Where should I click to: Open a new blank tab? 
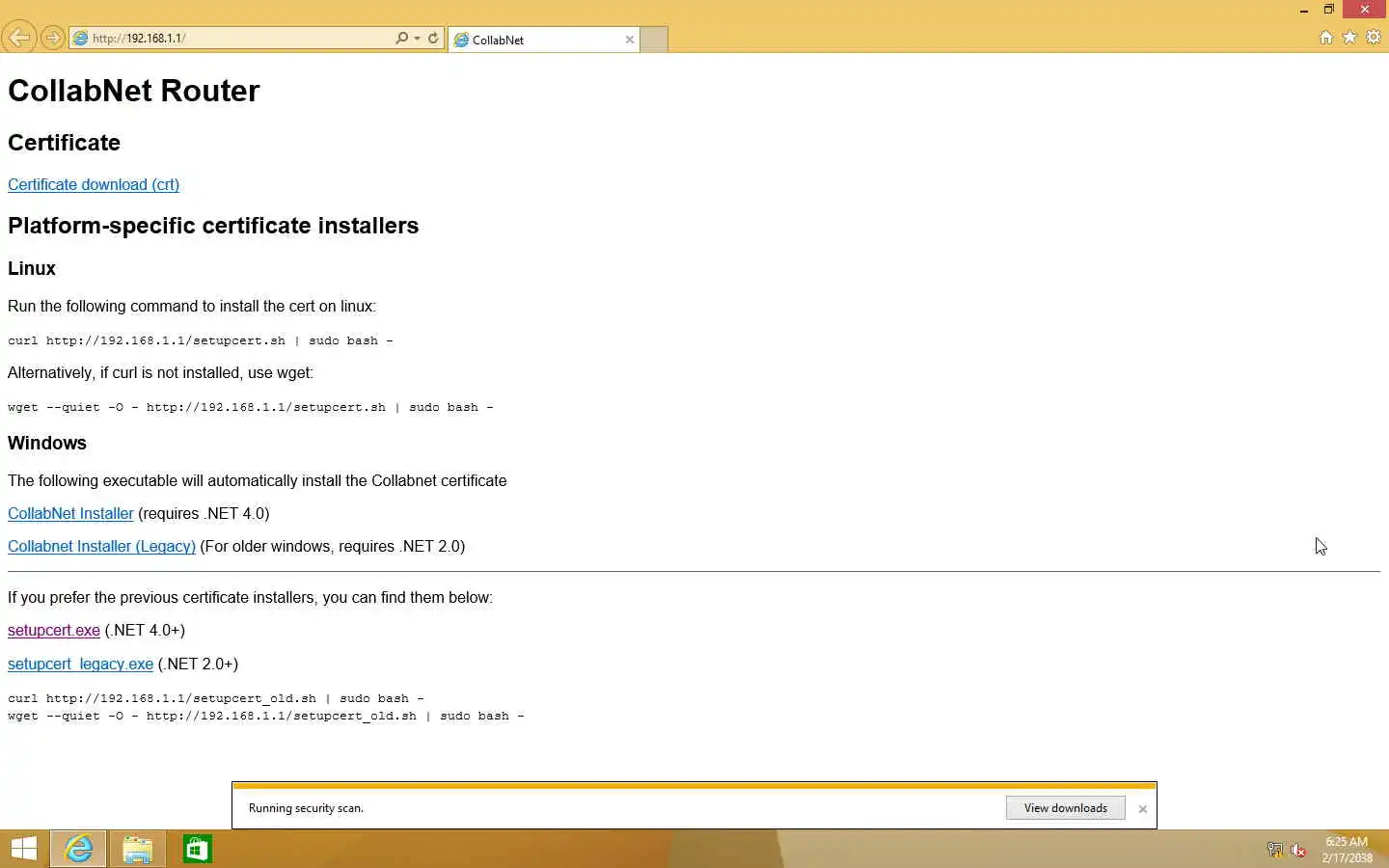coord(654,40)
